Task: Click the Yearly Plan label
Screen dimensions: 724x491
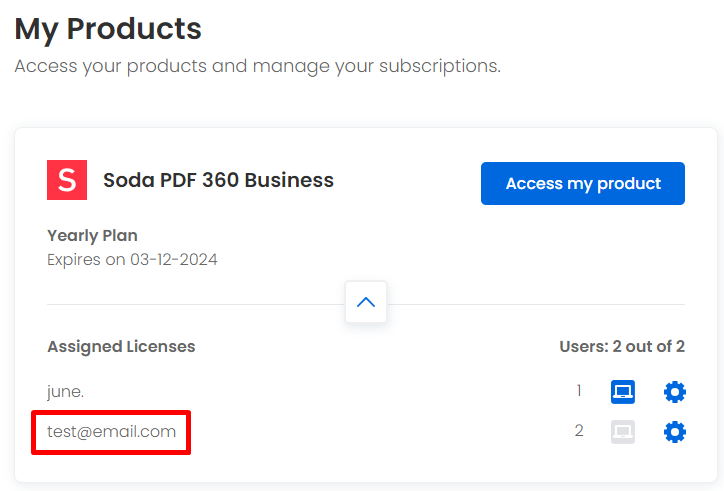Action: [x=92, y=236]
